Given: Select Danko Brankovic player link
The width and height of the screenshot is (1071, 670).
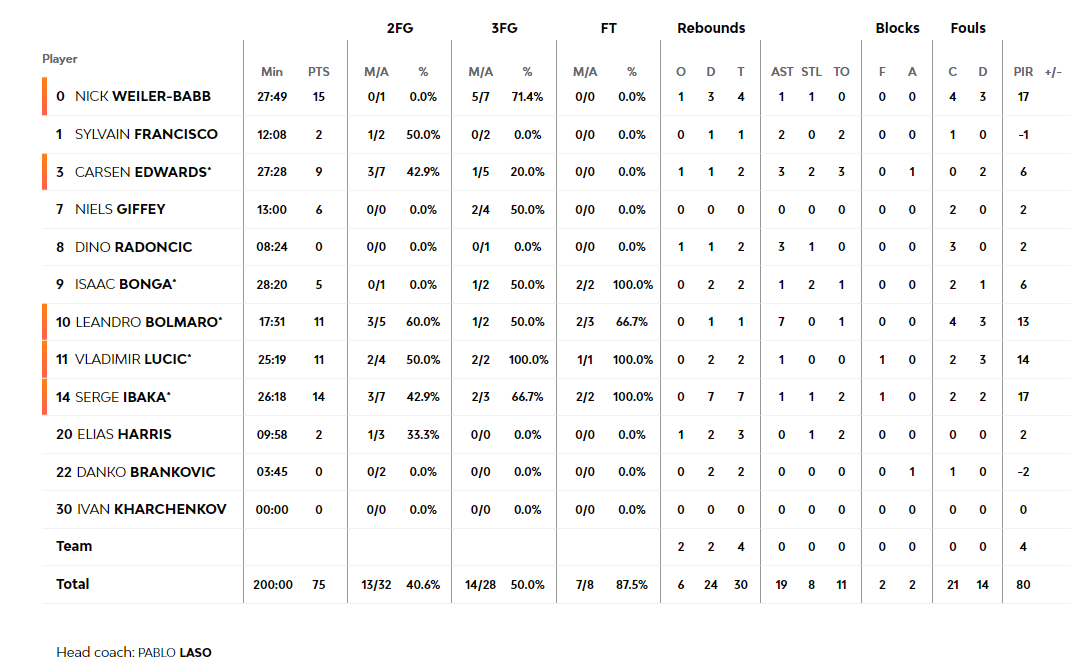Looking at the screenshot, I should 146,472.
